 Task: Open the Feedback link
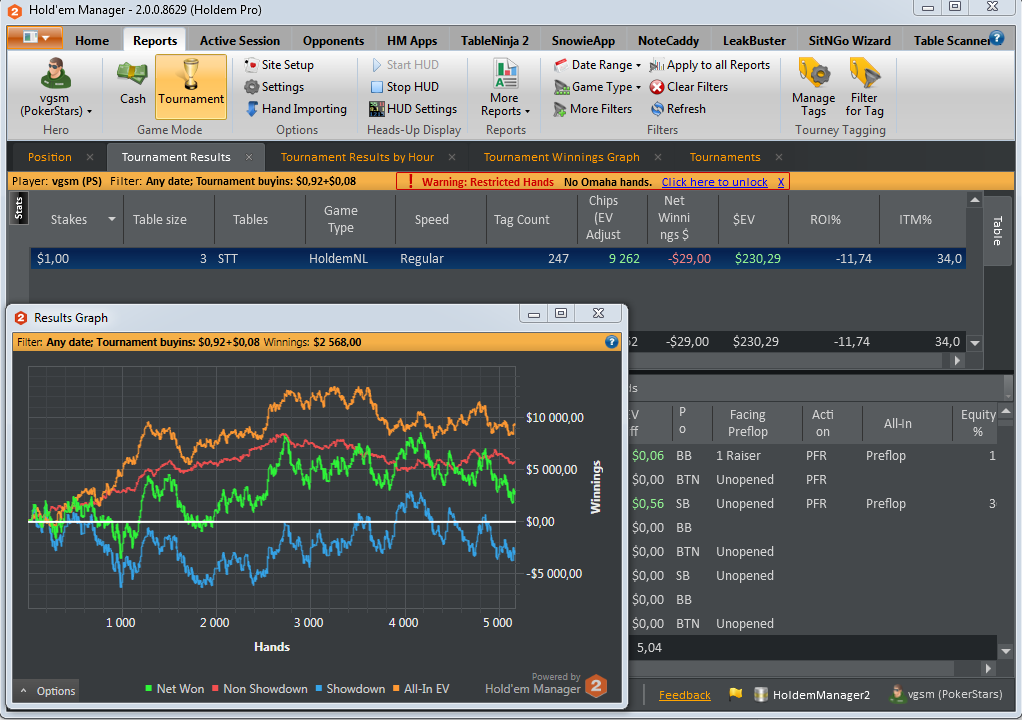[684, 695]
